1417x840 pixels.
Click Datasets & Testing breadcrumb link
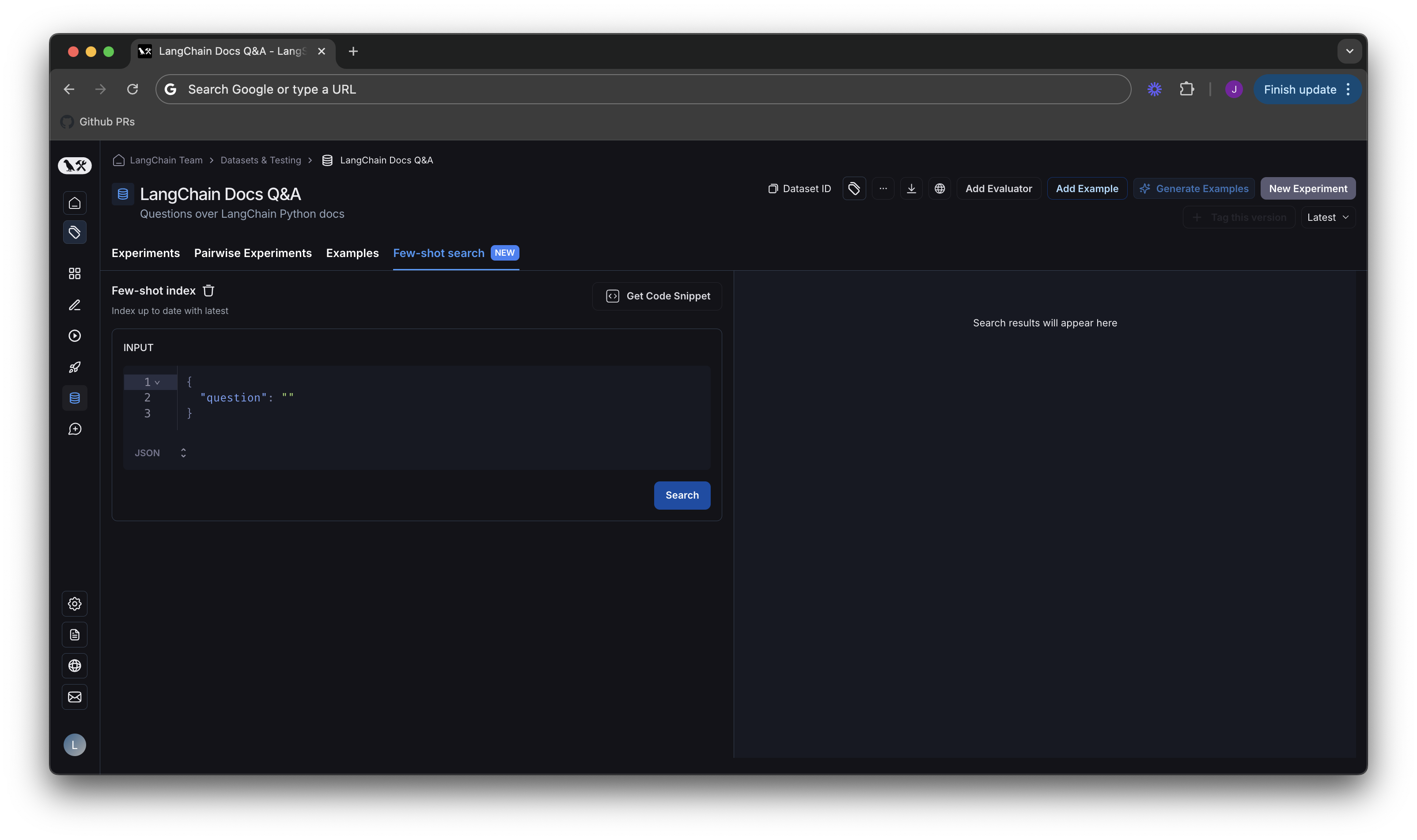point(261,160)
